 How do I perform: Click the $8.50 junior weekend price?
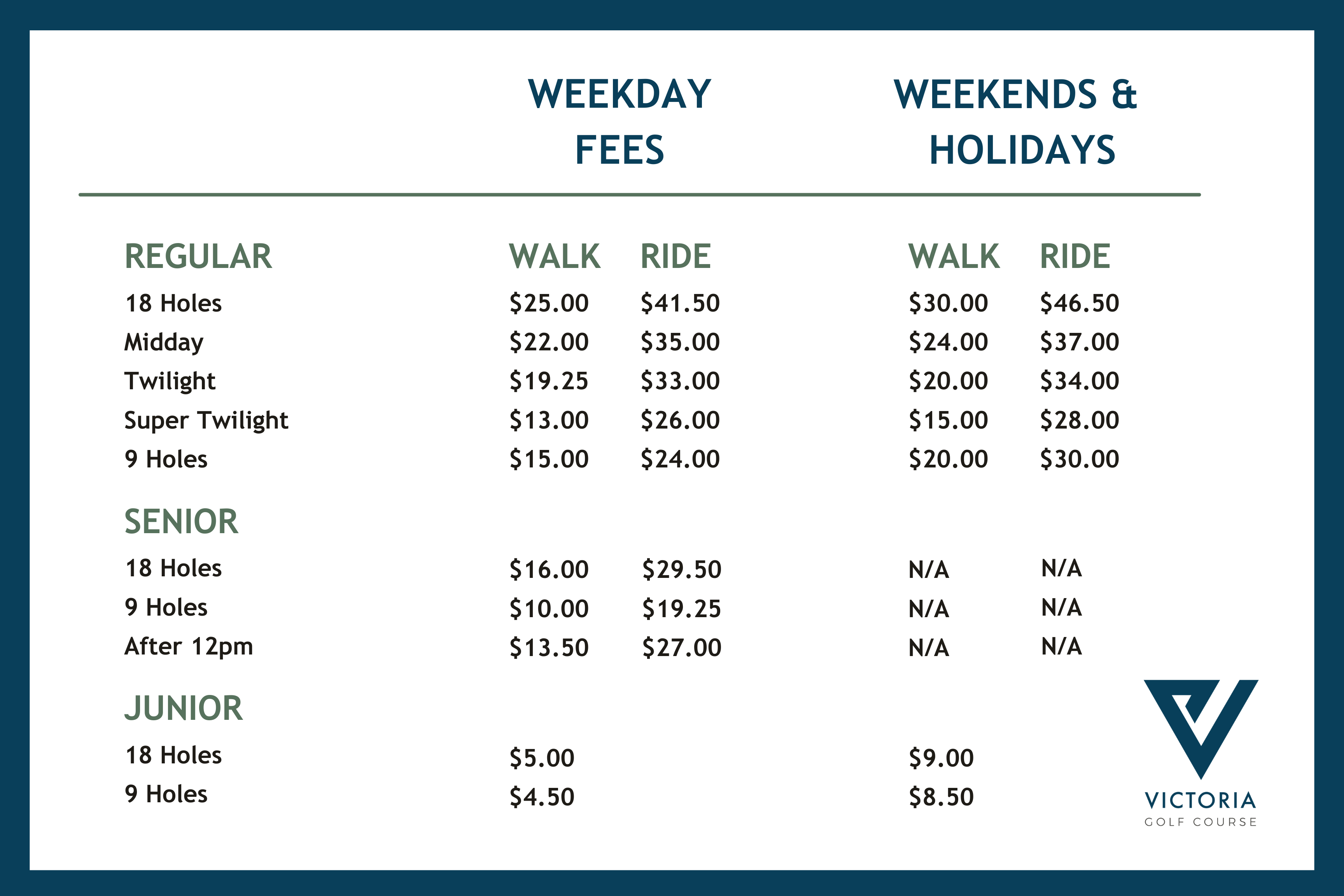(941, 796)
